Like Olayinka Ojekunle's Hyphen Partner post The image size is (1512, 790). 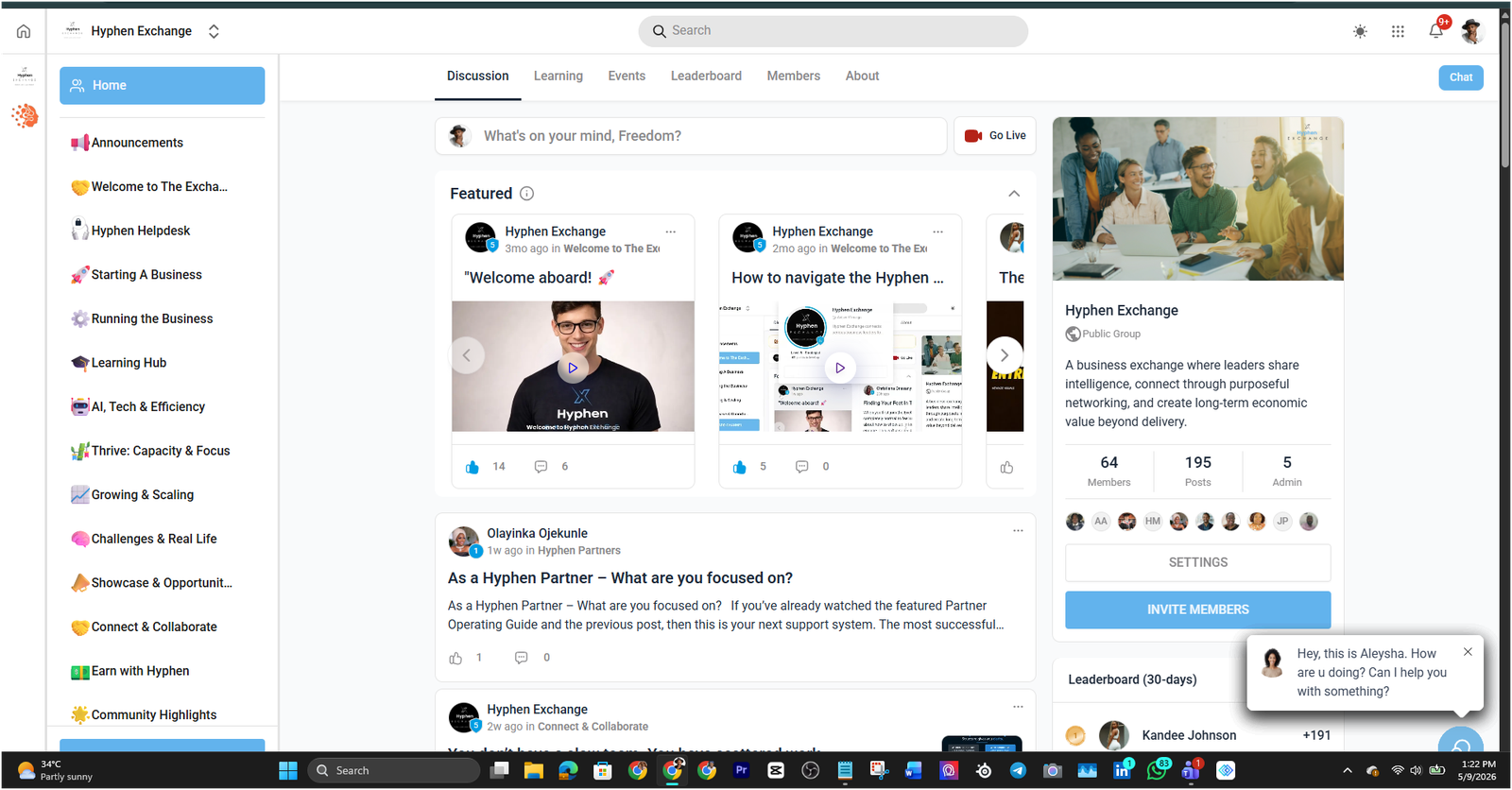click(x=455, y=658)
